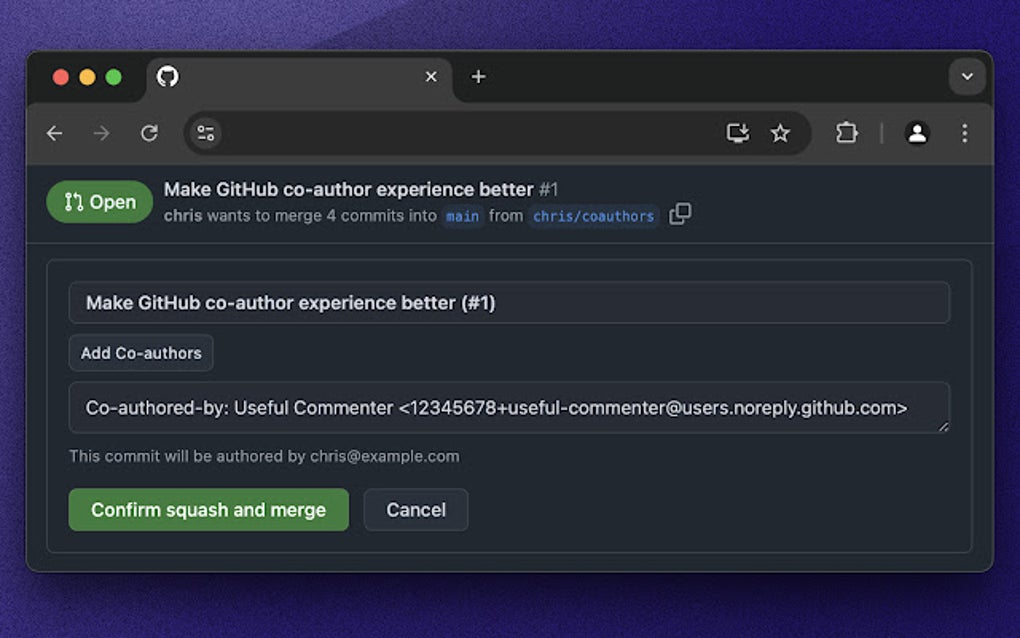Click the install site icon in the address bar
The width and height of the screenshot is (1020, 638).
[x=737, y=133]
